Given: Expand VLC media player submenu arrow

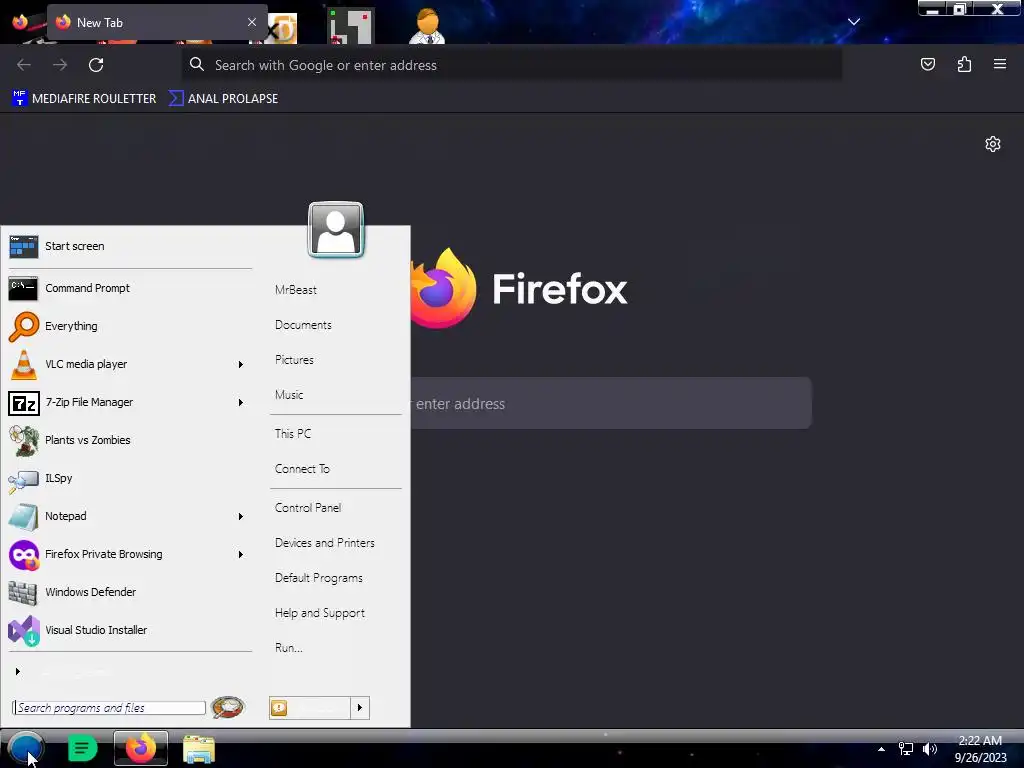Looking at the screenshot, I should (x=240, y=364).
